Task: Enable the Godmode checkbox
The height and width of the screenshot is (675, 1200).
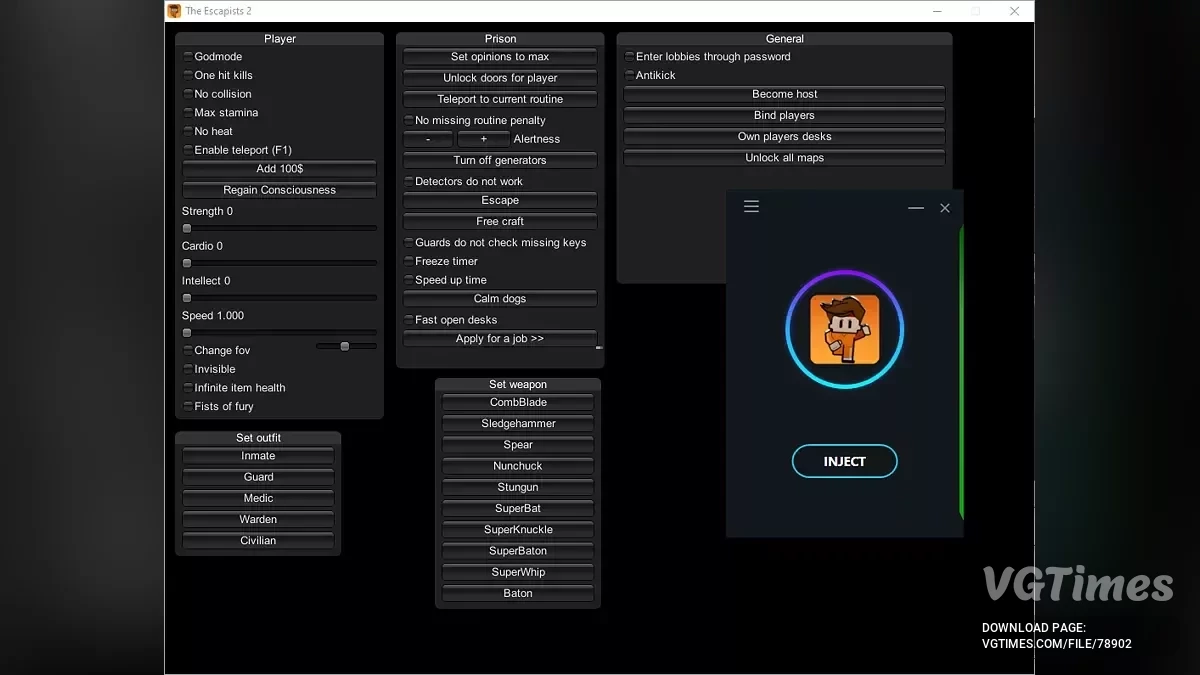Action: pyautogui.click(x=188, y=57)
